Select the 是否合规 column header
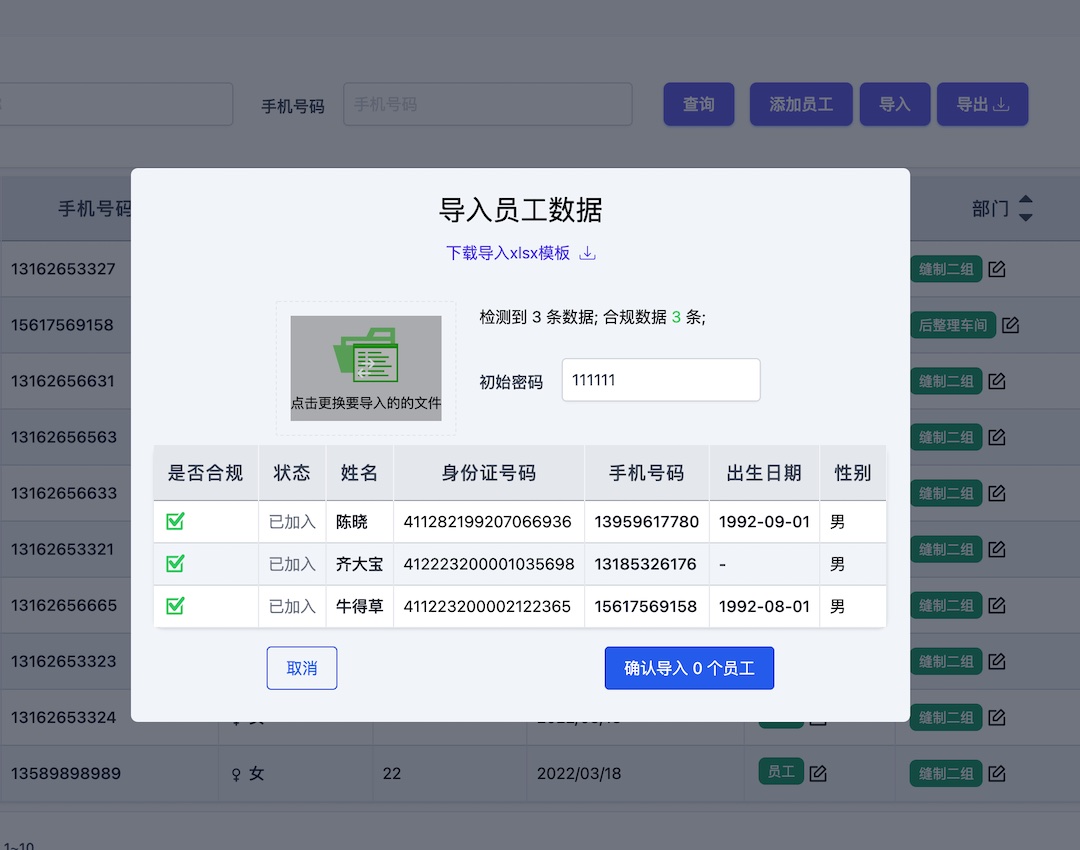Screen dimensions: 1080x850 click(x=205, y=472)
